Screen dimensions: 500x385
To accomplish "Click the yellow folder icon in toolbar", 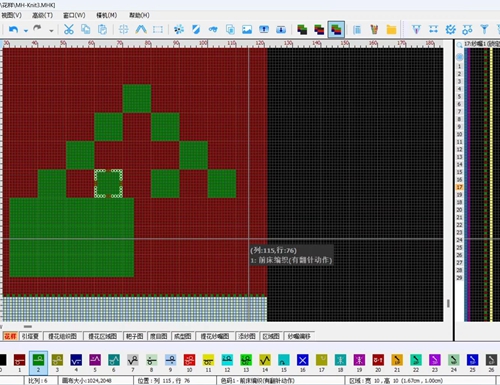I will pyautogui.click(x=391, y=30).
